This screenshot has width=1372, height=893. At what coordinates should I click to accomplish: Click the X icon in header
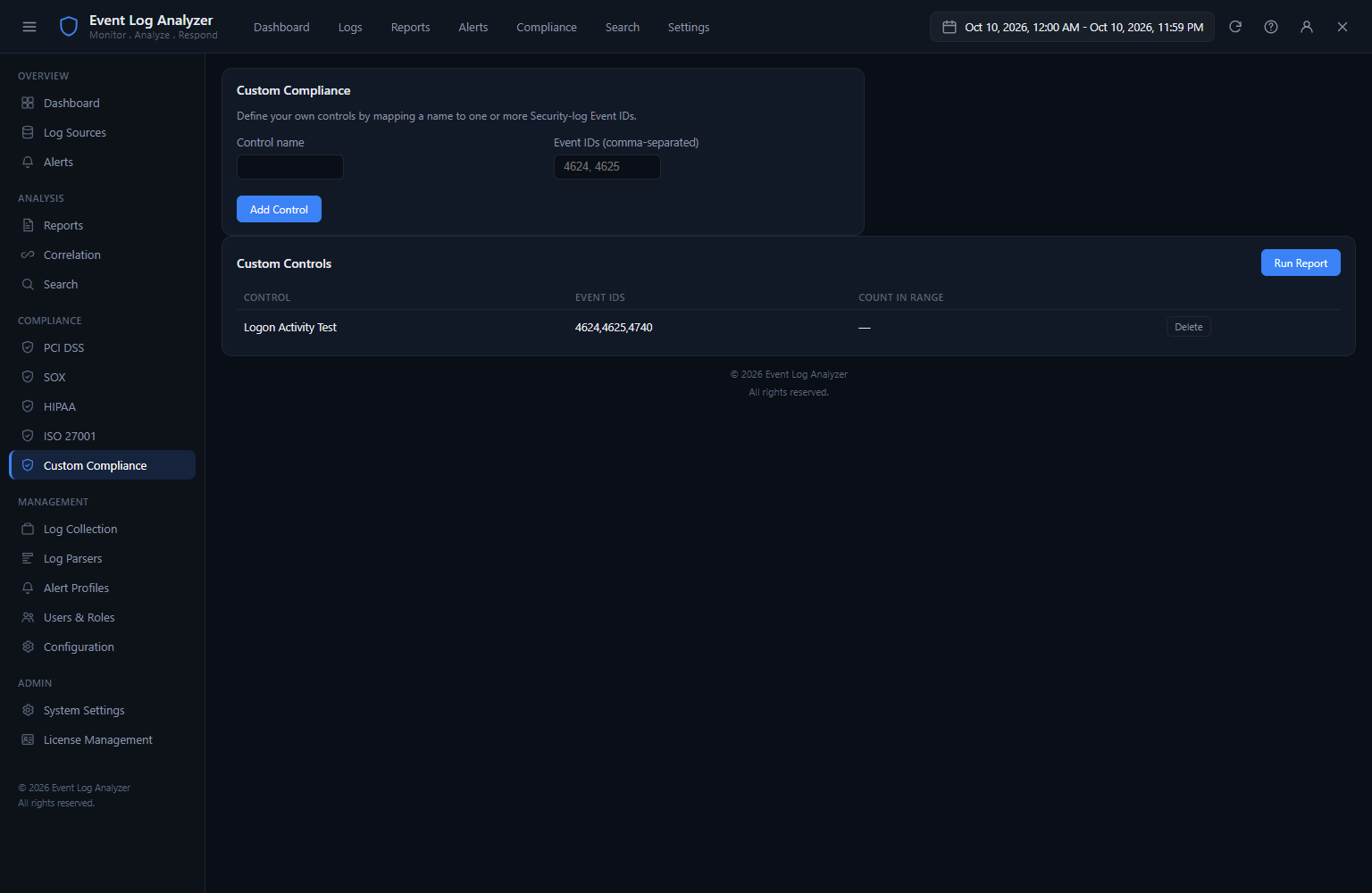pyautogui.click(x=1343, y=27)
